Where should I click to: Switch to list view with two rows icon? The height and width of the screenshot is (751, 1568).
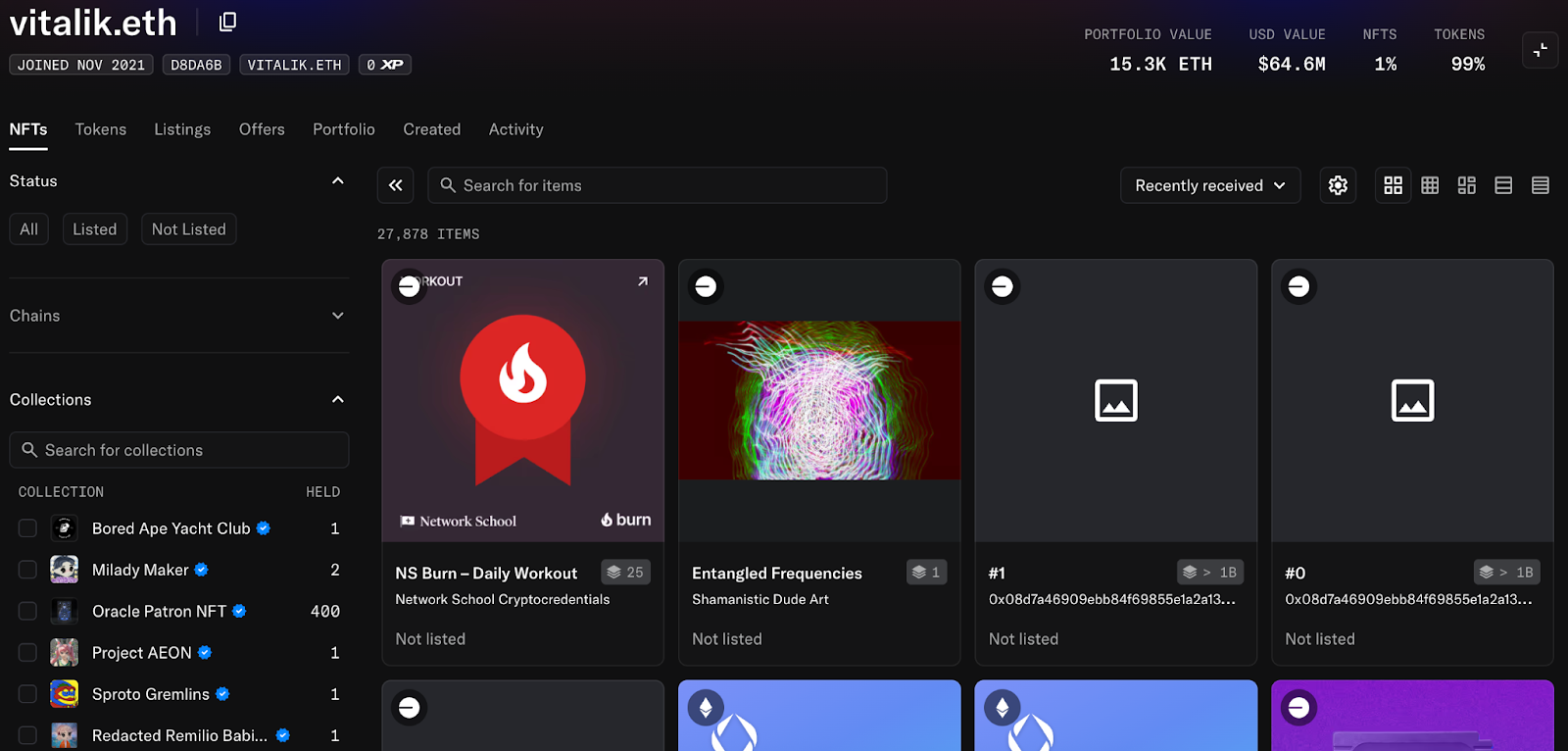point(1503,185)
